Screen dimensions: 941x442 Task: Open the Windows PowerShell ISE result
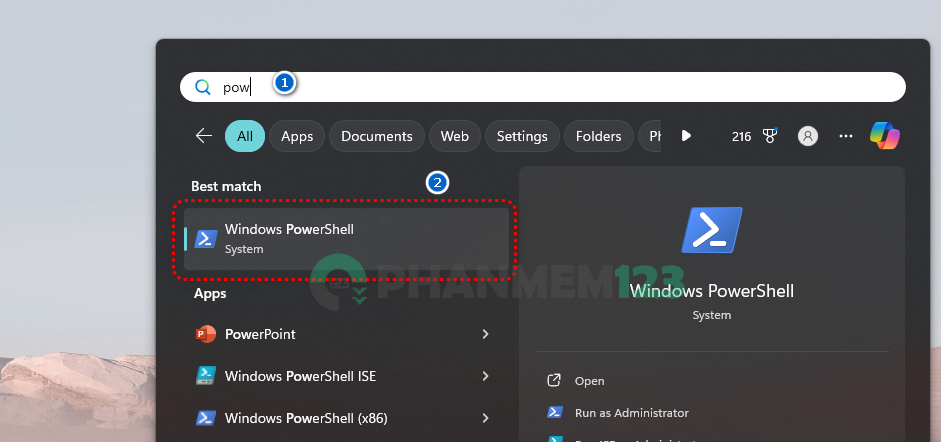338,376
